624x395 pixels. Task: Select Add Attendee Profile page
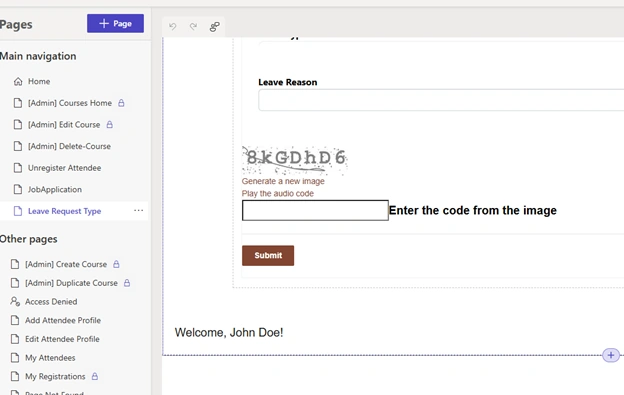(63, 320)
